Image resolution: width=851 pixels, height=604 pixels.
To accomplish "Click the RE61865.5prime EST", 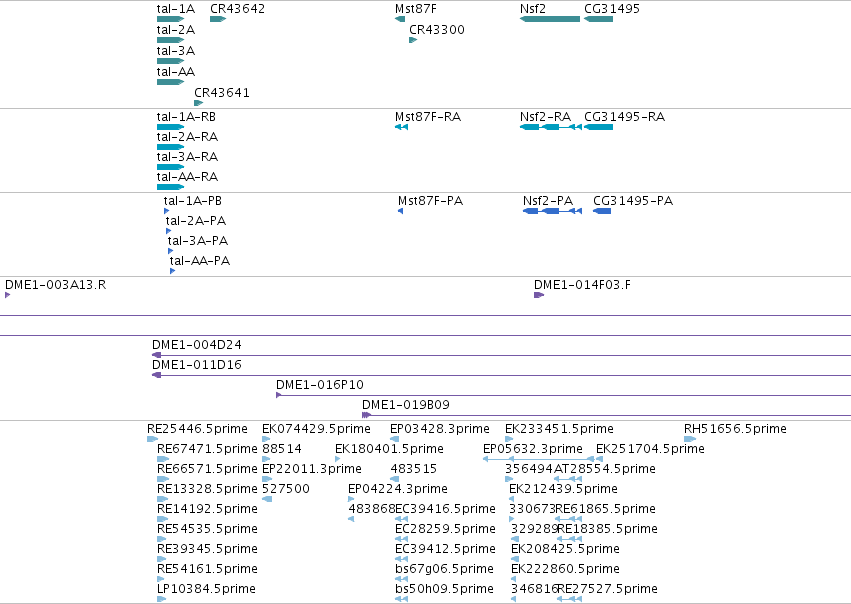I will click(568, 519).
